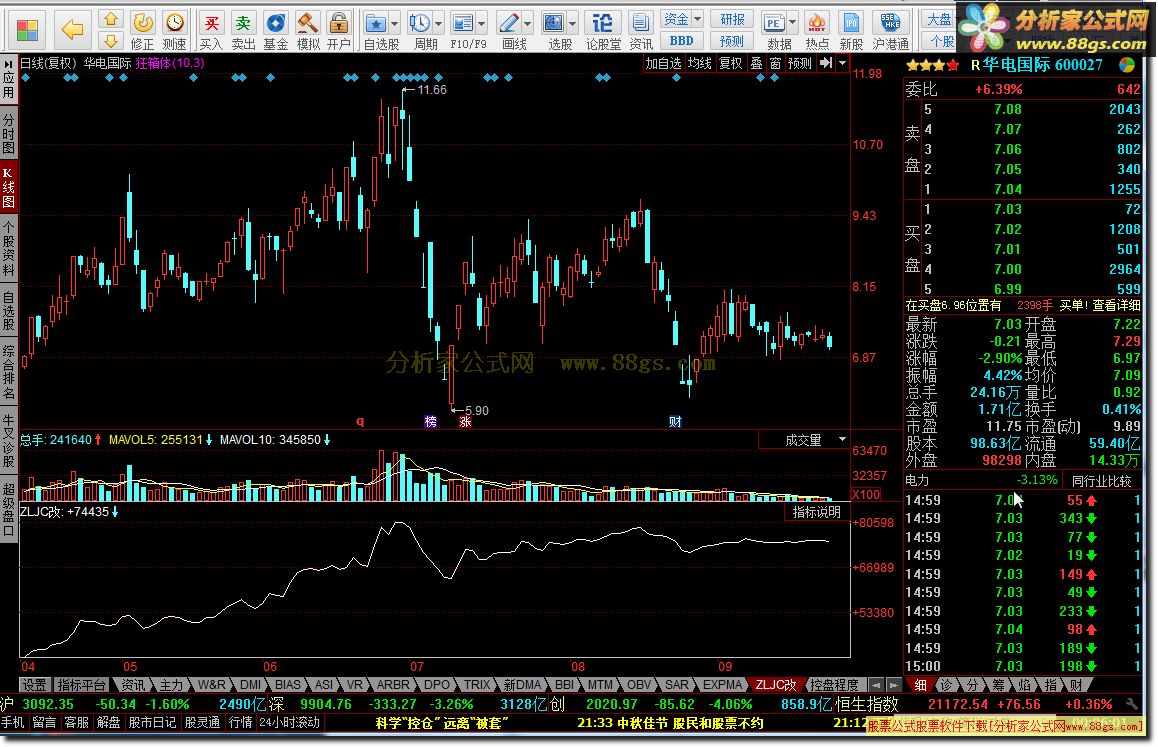Open the 沪港通 SSE-HKE icon
Screen dimensions: 1158x747
(x=891, y=31)
